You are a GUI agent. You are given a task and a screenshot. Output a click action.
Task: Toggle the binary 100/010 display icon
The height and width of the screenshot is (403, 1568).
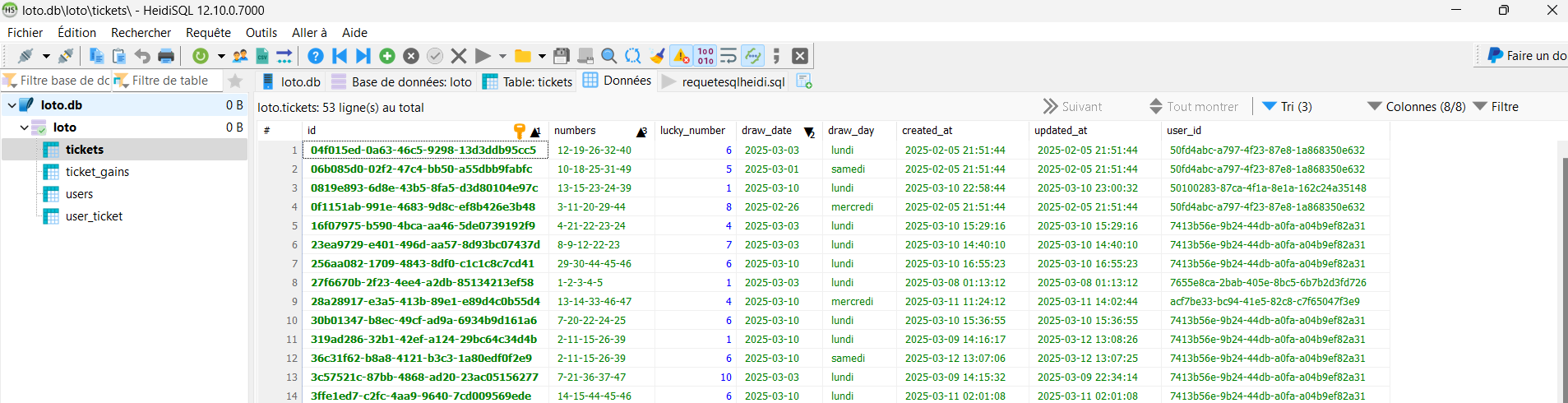coord(705,56)
